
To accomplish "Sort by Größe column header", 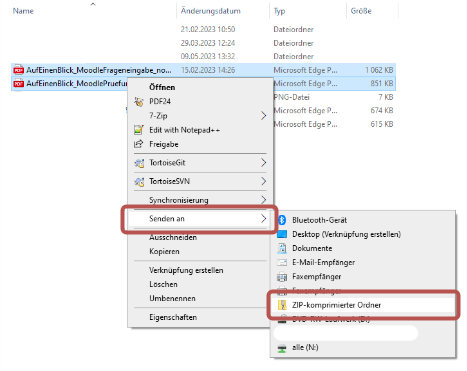I will click(x=361, y=11).
